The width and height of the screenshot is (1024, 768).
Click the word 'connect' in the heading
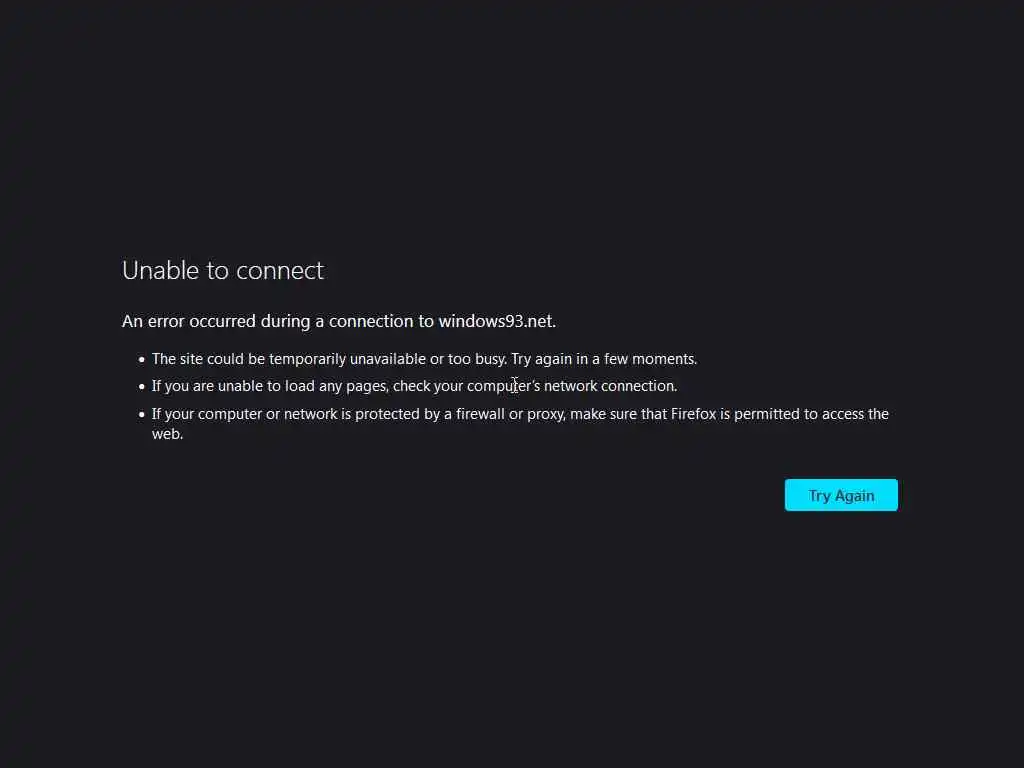point(280,271)
